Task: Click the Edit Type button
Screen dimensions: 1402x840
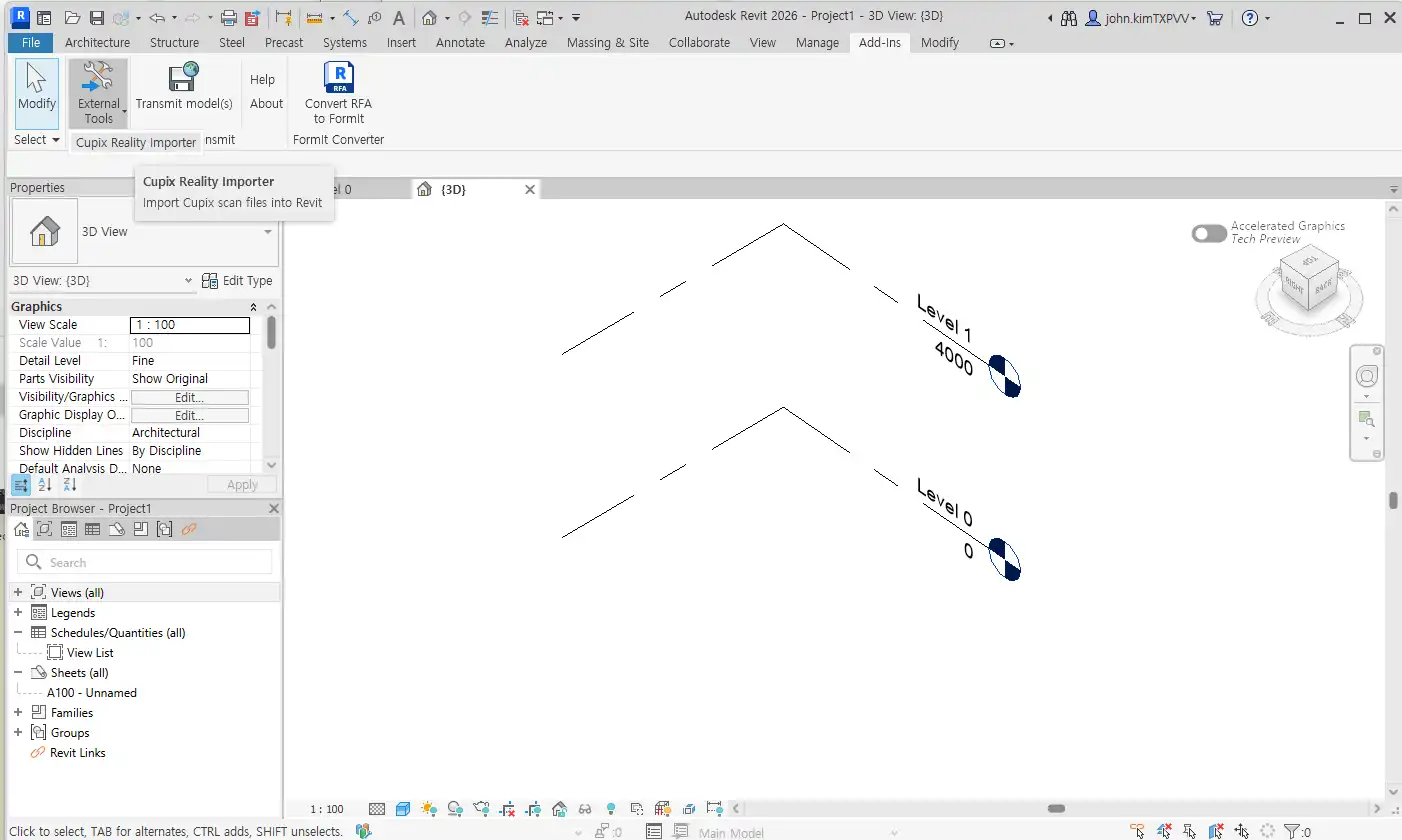Action: [237, 281]
